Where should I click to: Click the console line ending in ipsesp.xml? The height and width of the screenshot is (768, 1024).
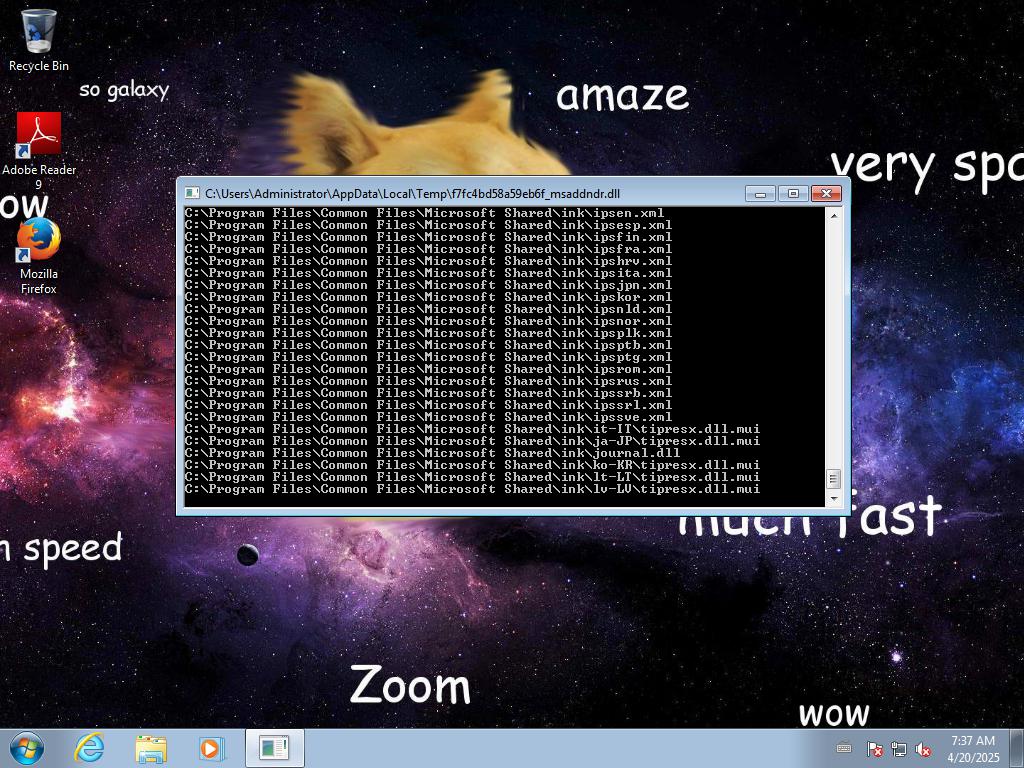428,225
